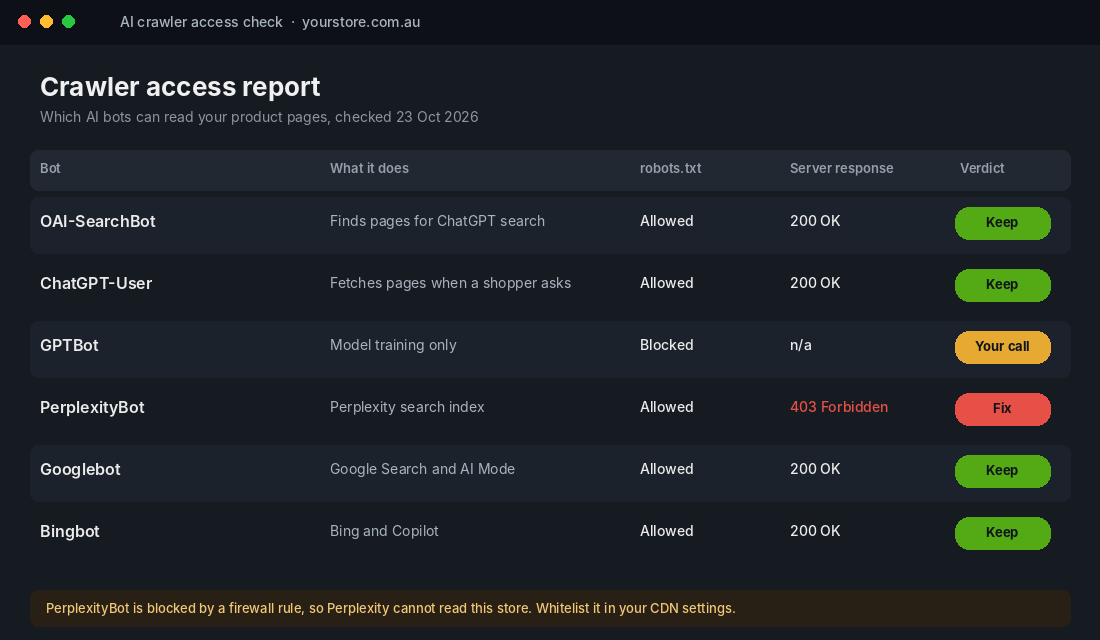
Task: Select the OAI-SearchBot bot name
Action: pyautogui.click(x=98, y=222)
